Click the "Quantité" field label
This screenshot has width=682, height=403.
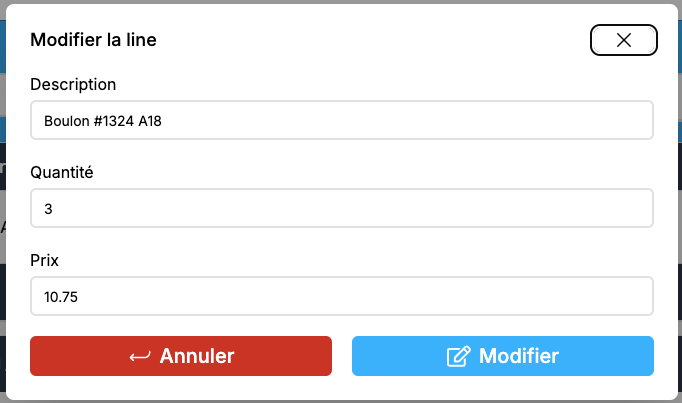coord(62,172)
